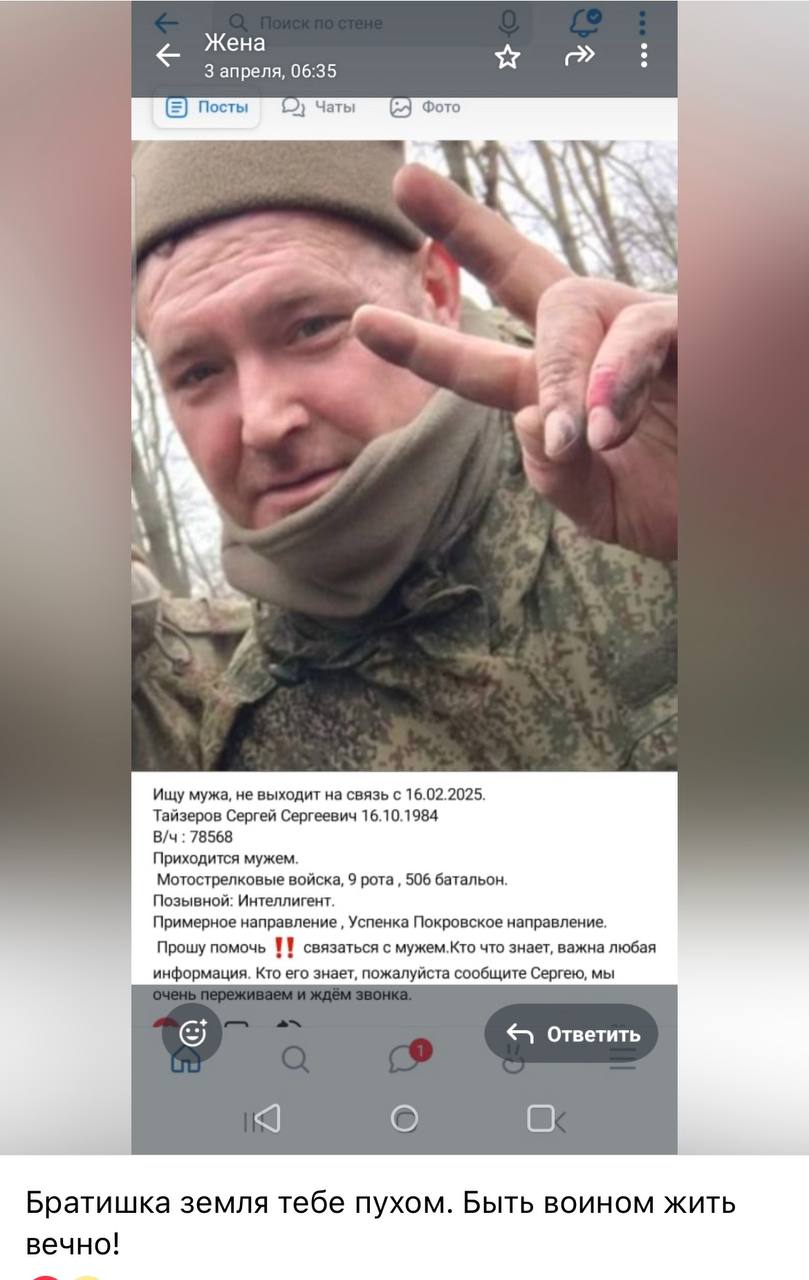Tap Android back navigation triangle
The height and width of the screenshot is (1280, 809).
tap(262, 1118)
